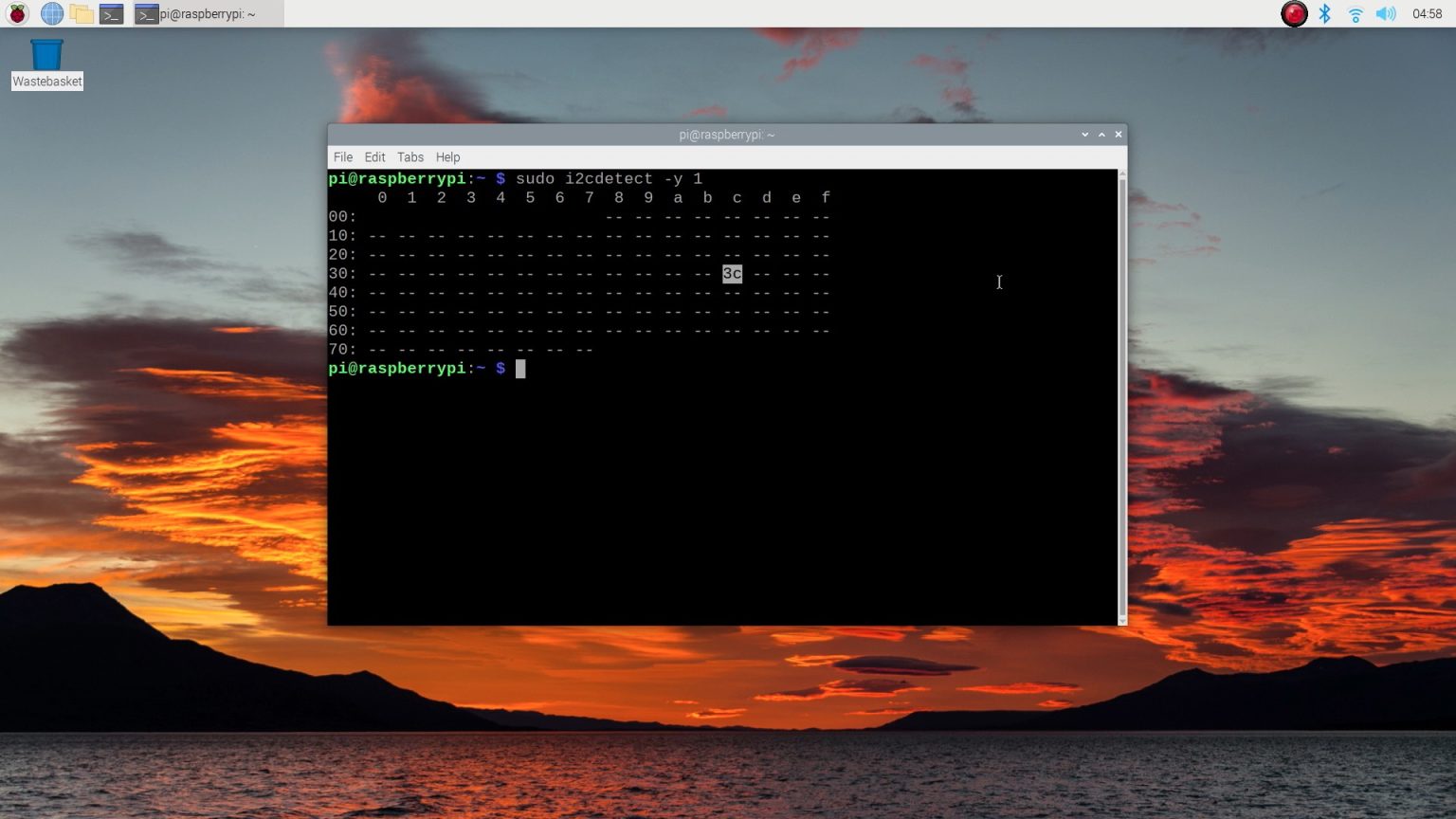Click the screen recorder icon in the tray
The height and width of the screenshot is (819, 1456).
coord(1293,13)
